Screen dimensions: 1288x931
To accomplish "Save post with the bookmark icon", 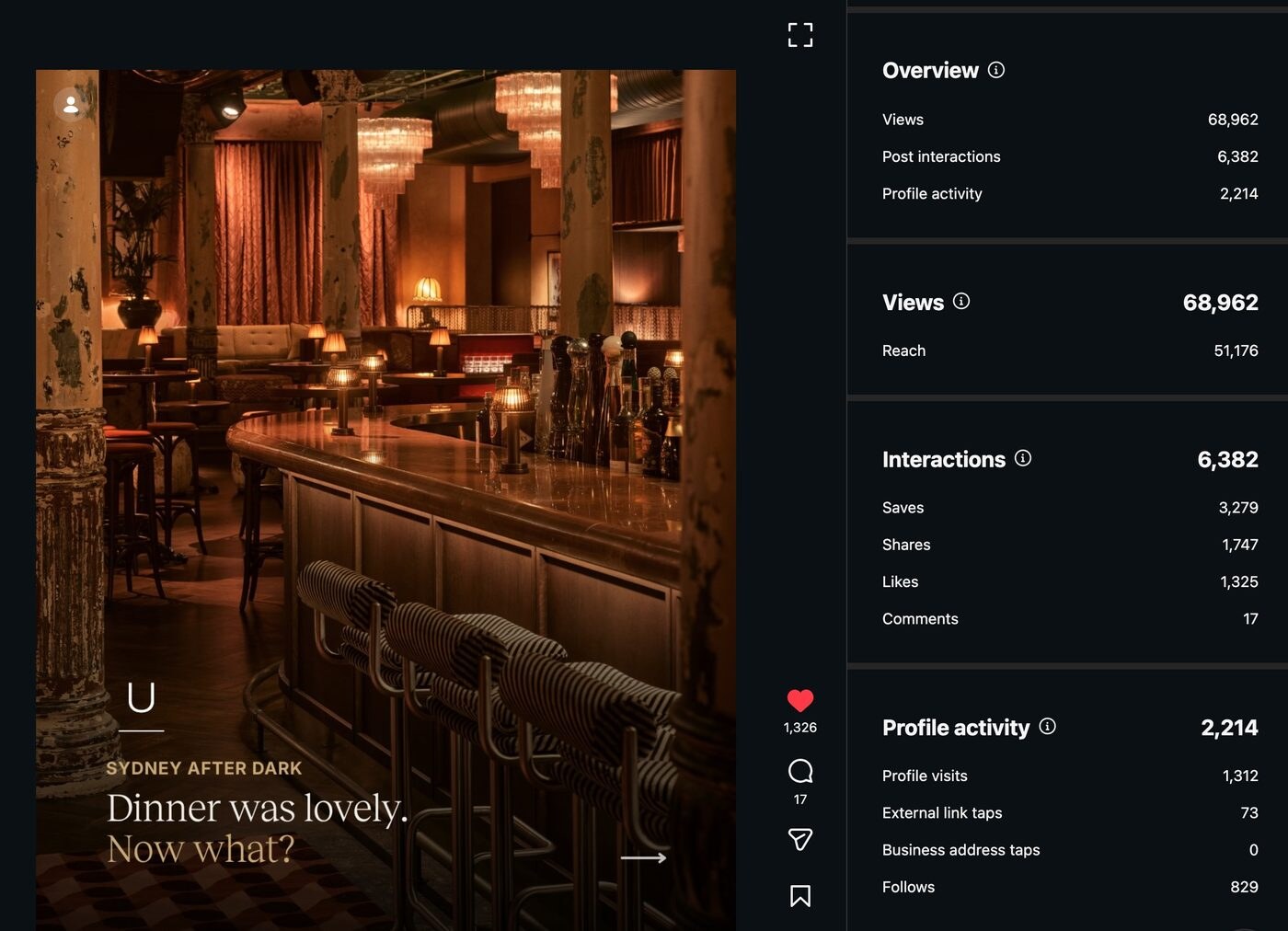I will click(800, 896).
